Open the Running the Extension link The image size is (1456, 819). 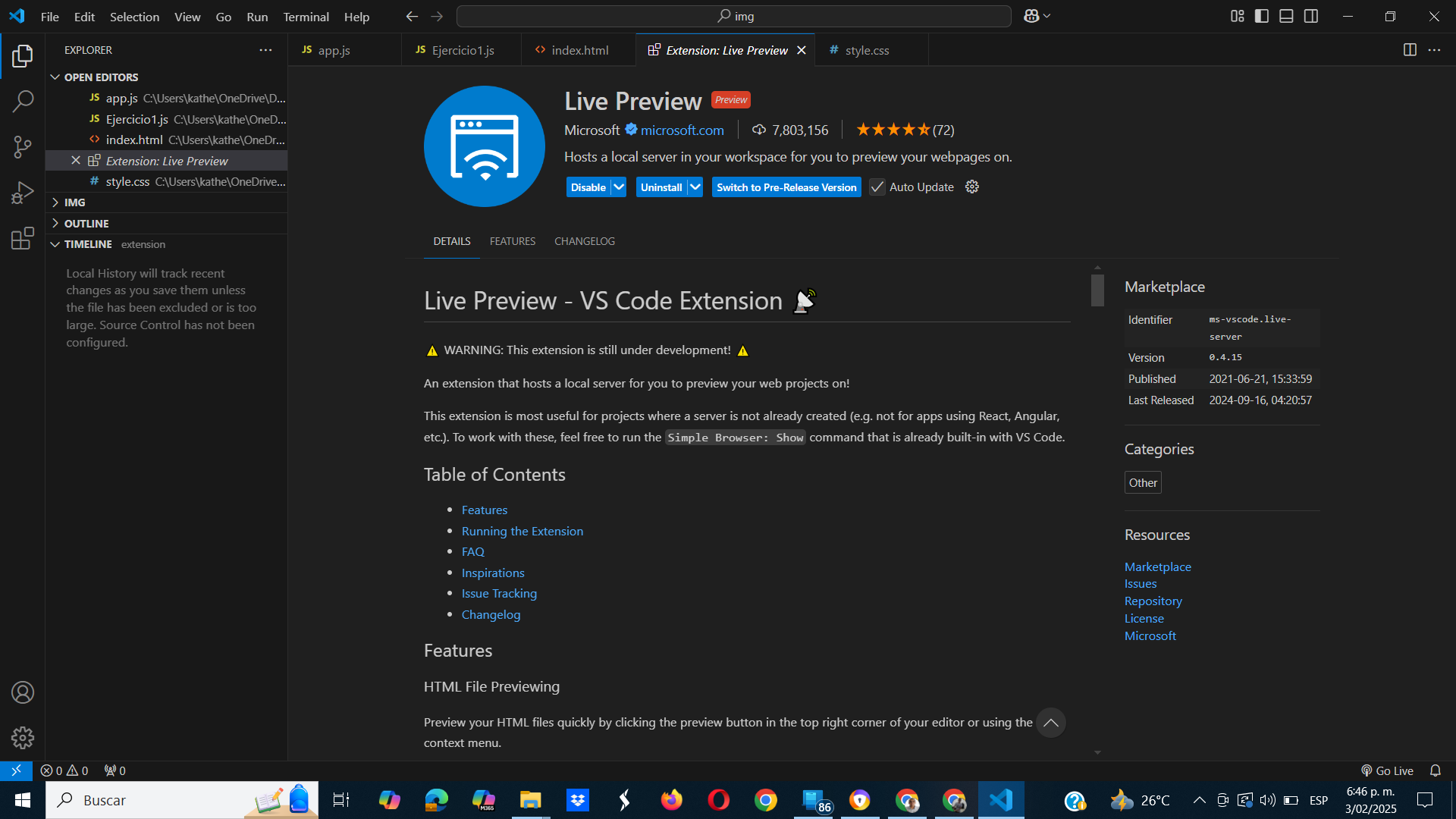[523, 530]
